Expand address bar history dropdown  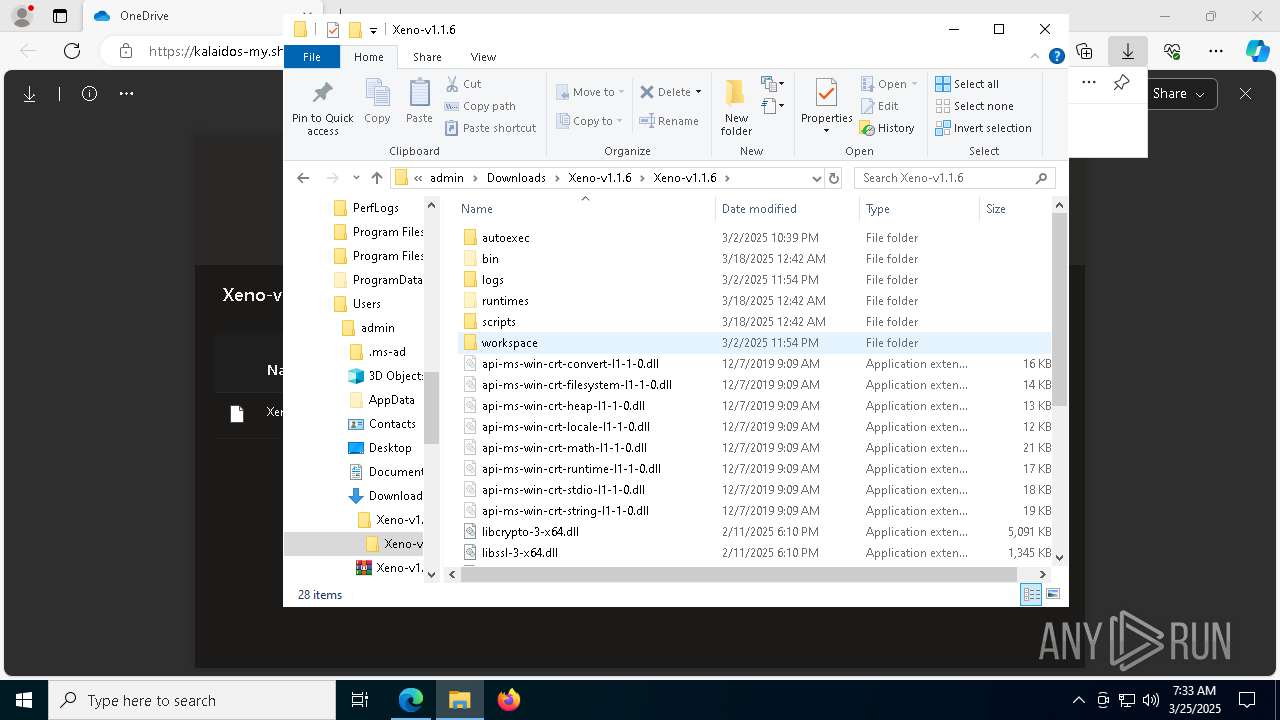pos(817,178)
